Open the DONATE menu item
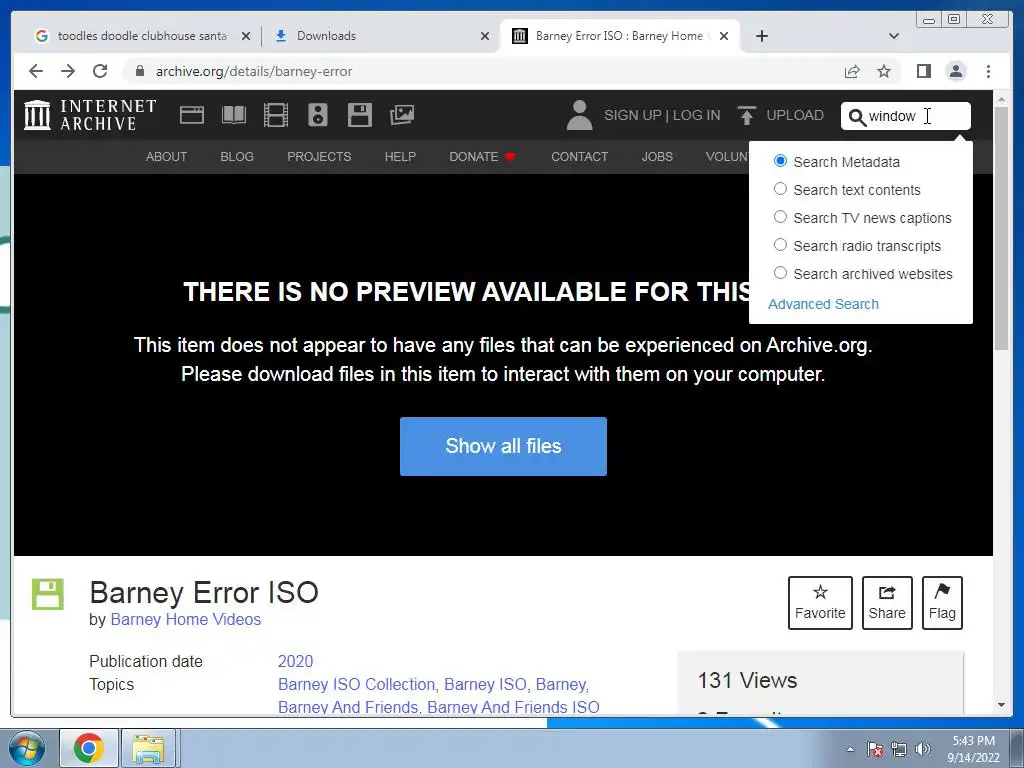 point(482,157)
